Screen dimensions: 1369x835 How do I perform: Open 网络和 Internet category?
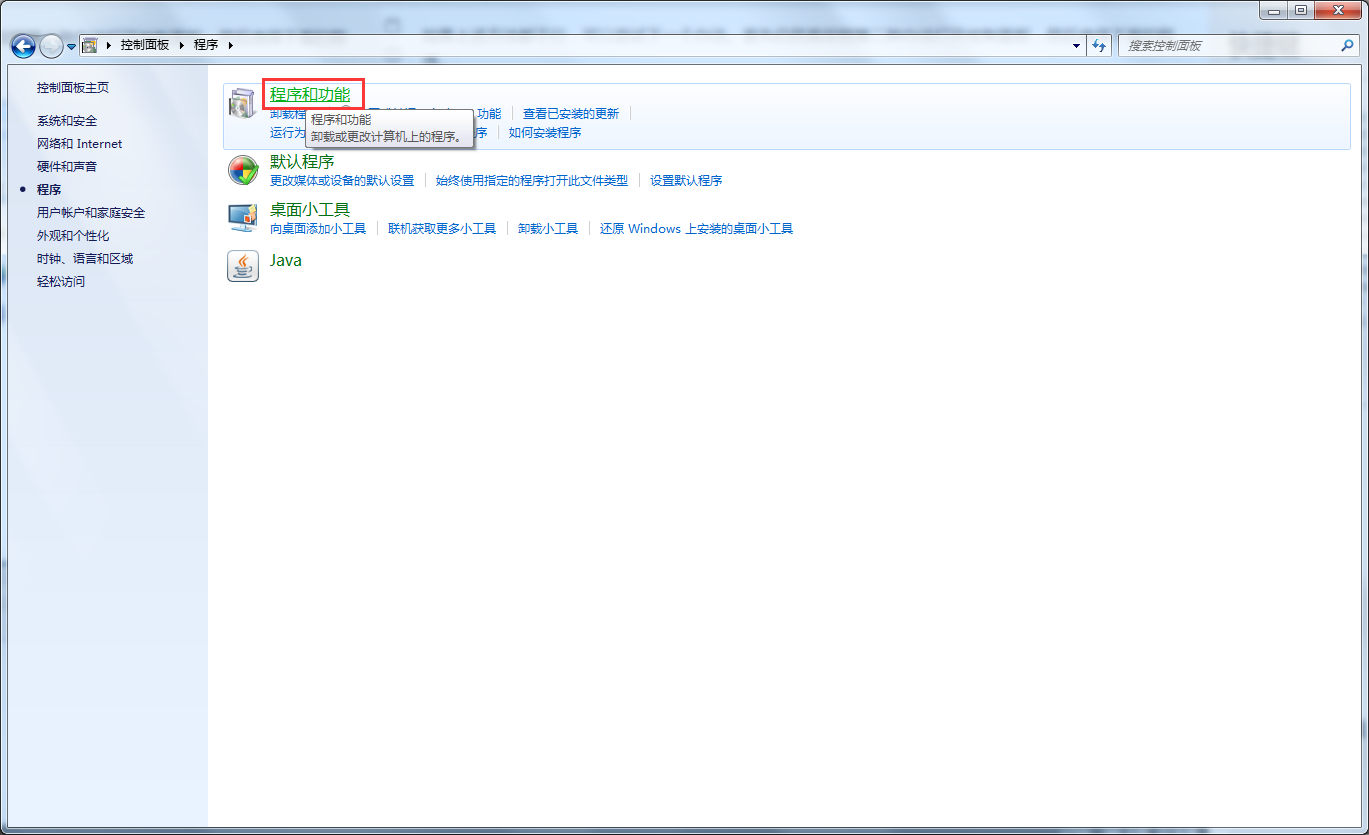79,144
